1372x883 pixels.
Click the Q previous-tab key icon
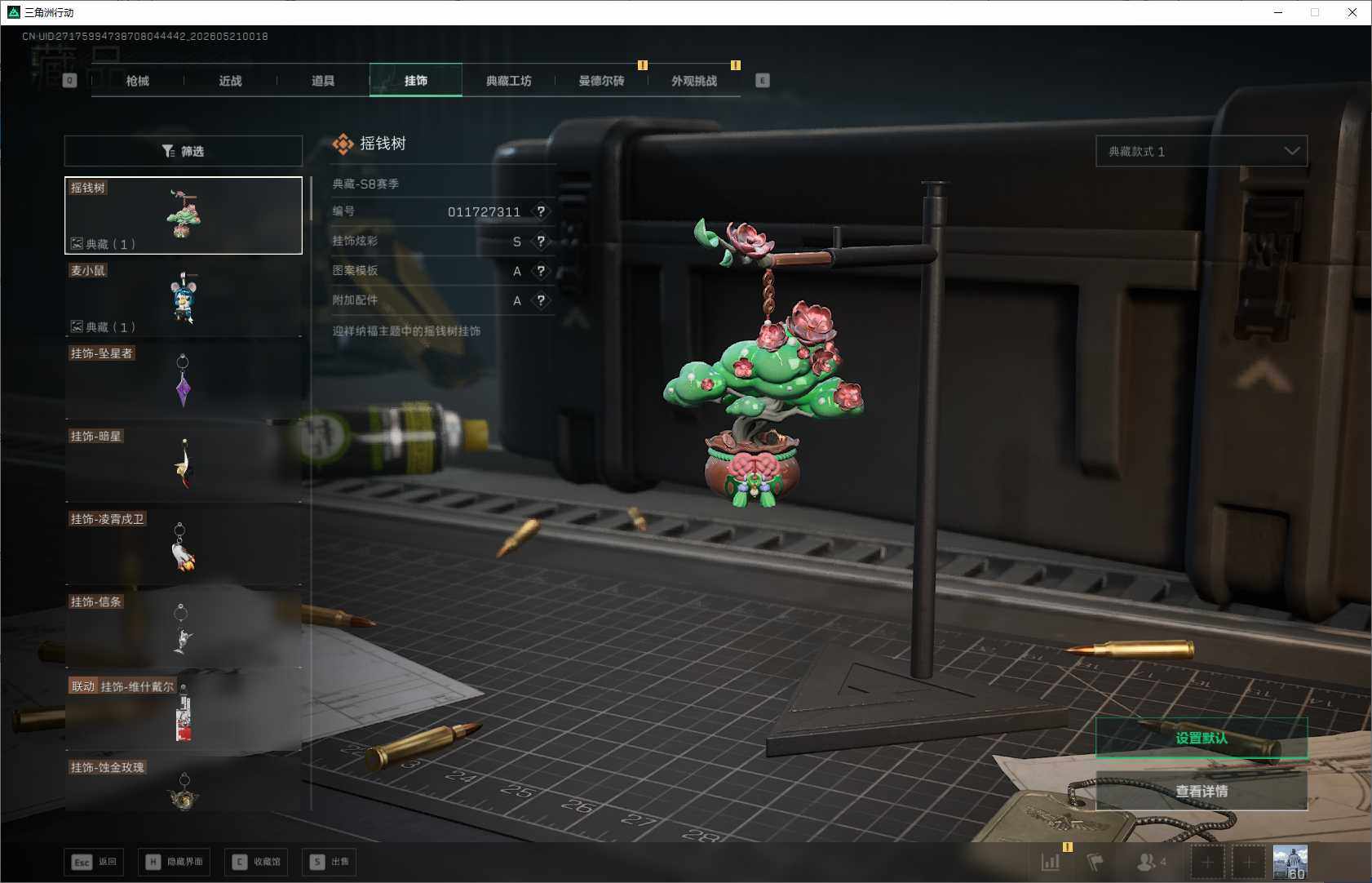(x=70, y=81)
